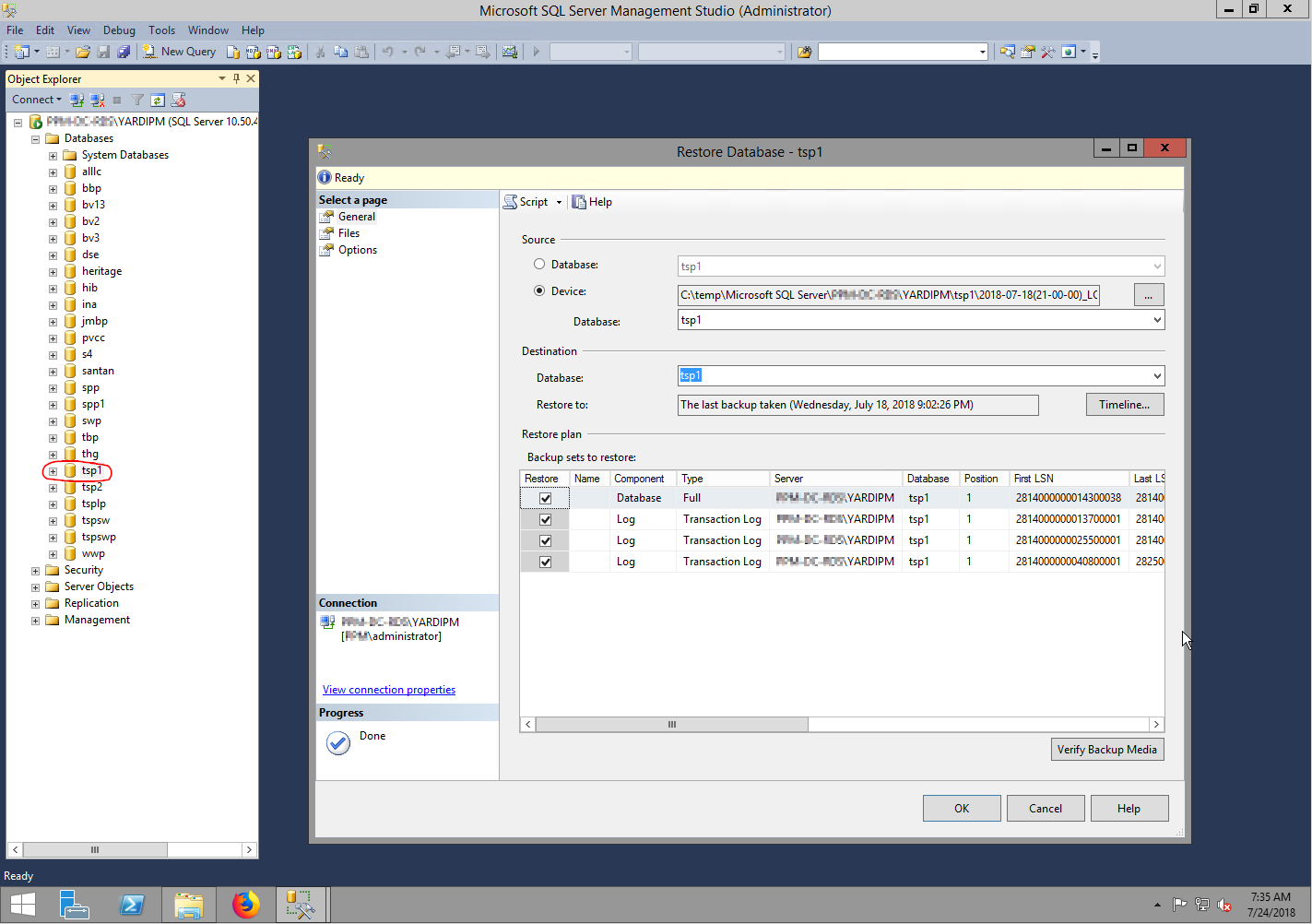Open File via the folder toolbar icon
This screenshot has width=1312, height=924.
(x=83, y=52)
